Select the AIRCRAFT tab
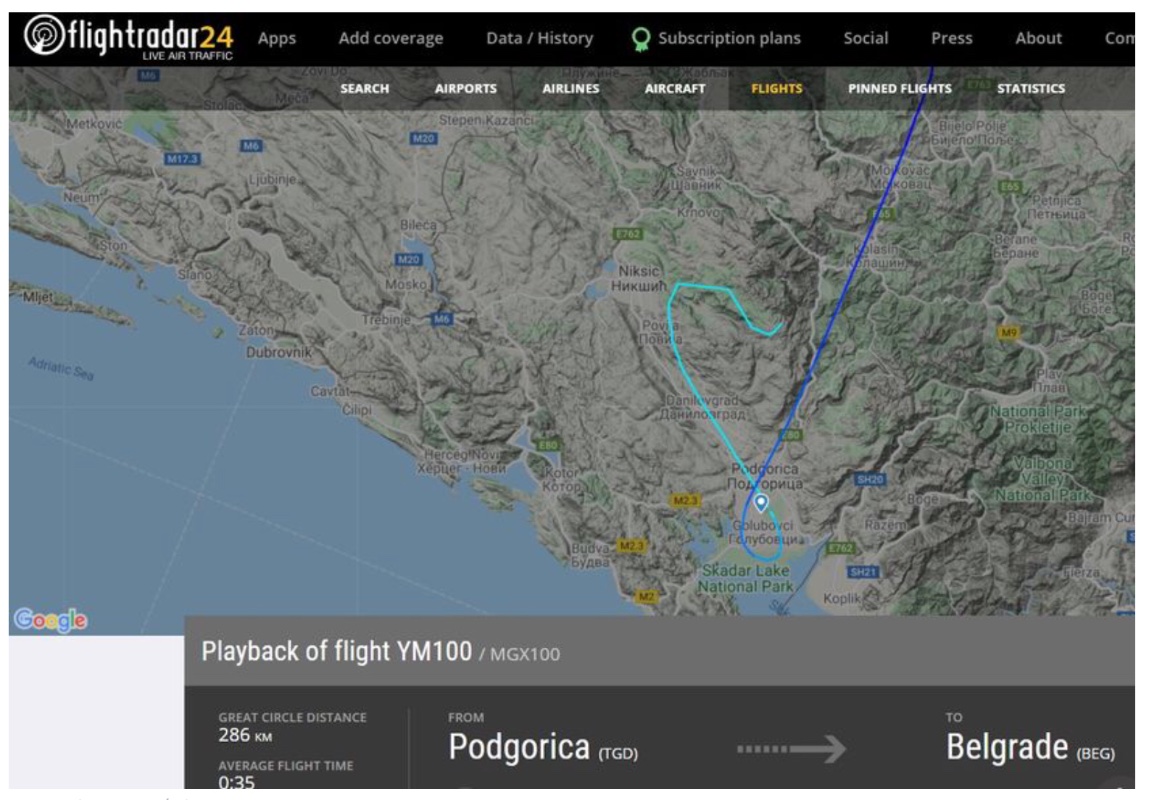Image resolution: width=1149 pixels, height=800 pixels. click(675, 88)
